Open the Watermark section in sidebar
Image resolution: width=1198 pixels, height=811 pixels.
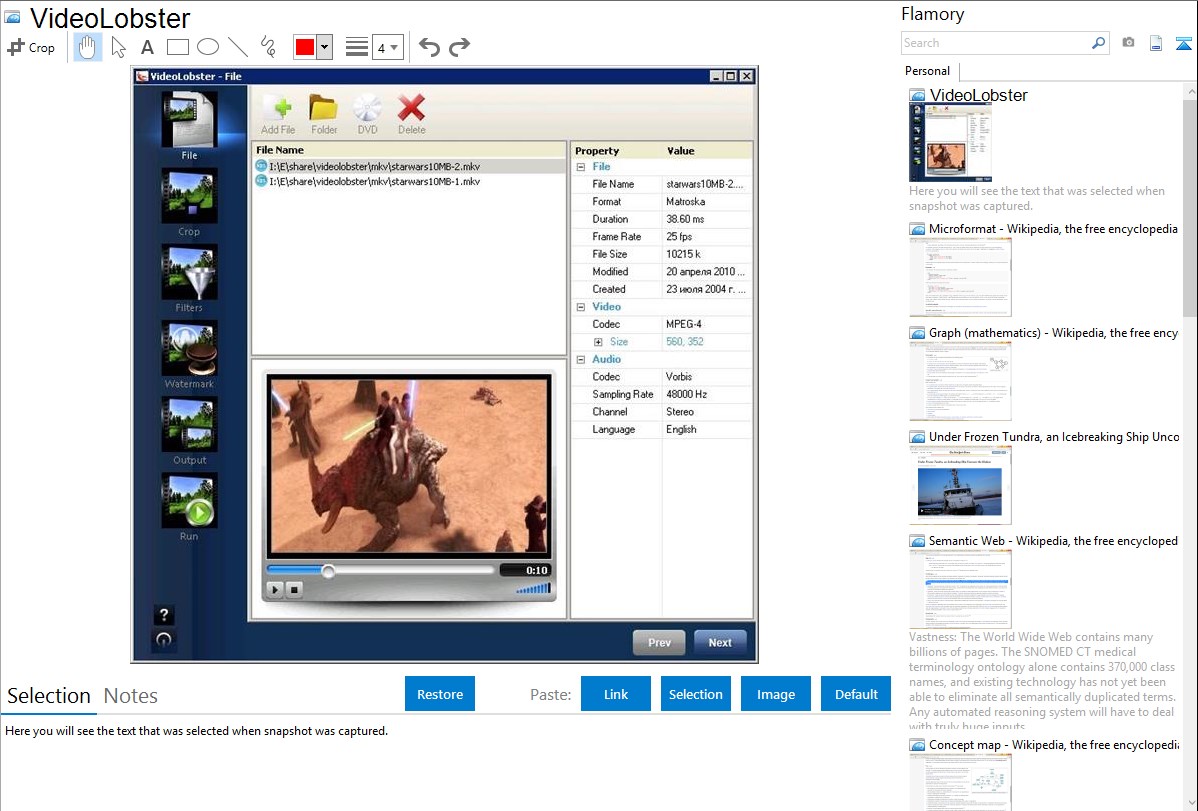tap(189, 355)
